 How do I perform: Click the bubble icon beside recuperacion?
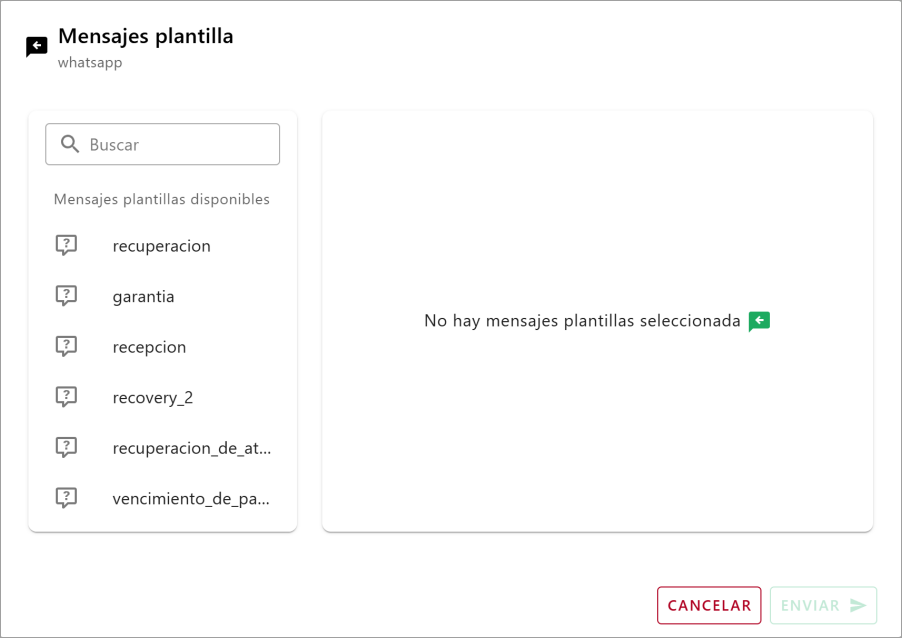66,245
